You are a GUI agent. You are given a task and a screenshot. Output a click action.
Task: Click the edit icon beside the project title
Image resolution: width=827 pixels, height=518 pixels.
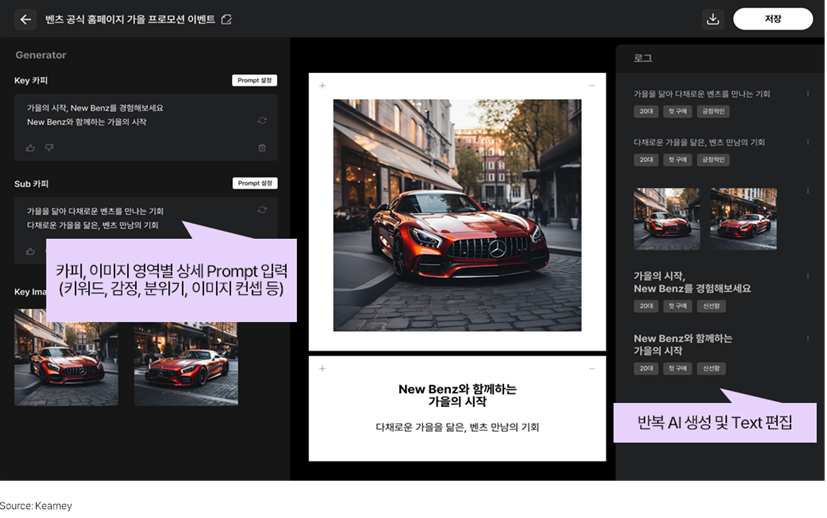[226, 20]
